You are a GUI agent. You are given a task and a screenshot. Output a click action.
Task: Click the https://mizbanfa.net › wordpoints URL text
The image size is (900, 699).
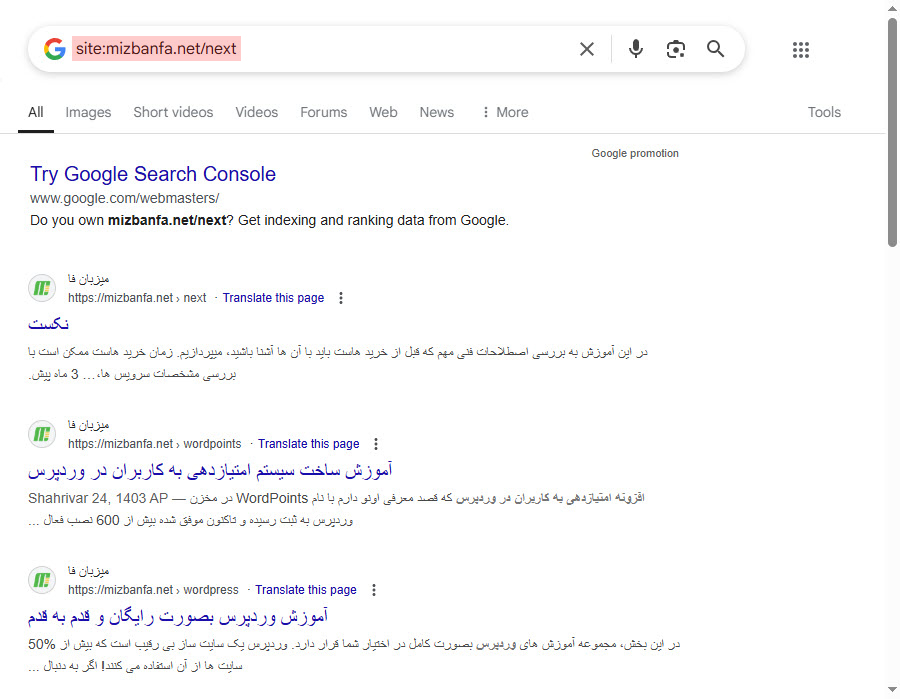(x=154, y=444)
